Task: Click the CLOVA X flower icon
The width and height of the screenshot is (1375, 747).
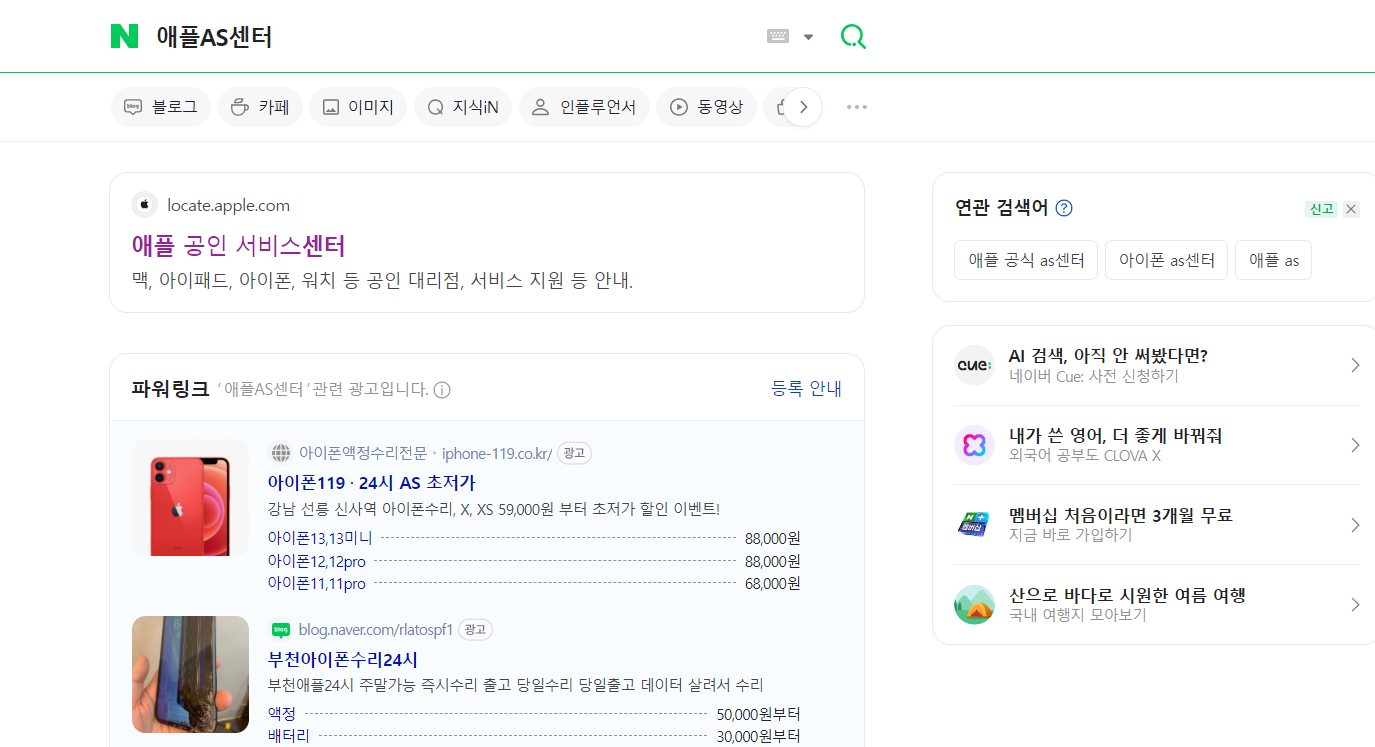Action: [974, 445]
